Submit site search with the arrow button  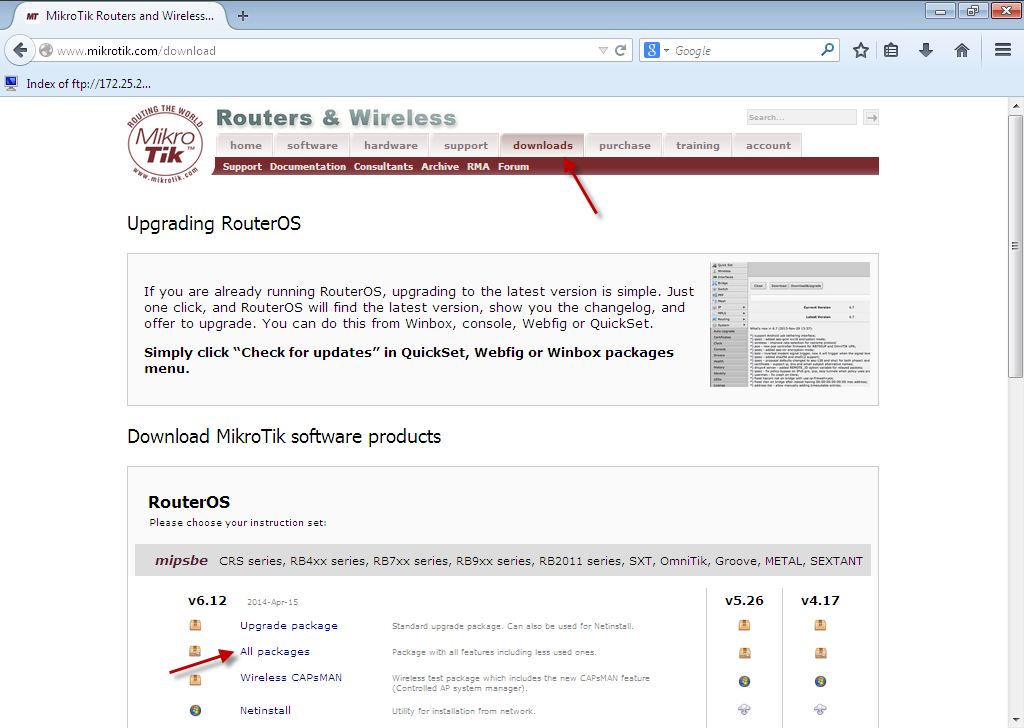871,118
